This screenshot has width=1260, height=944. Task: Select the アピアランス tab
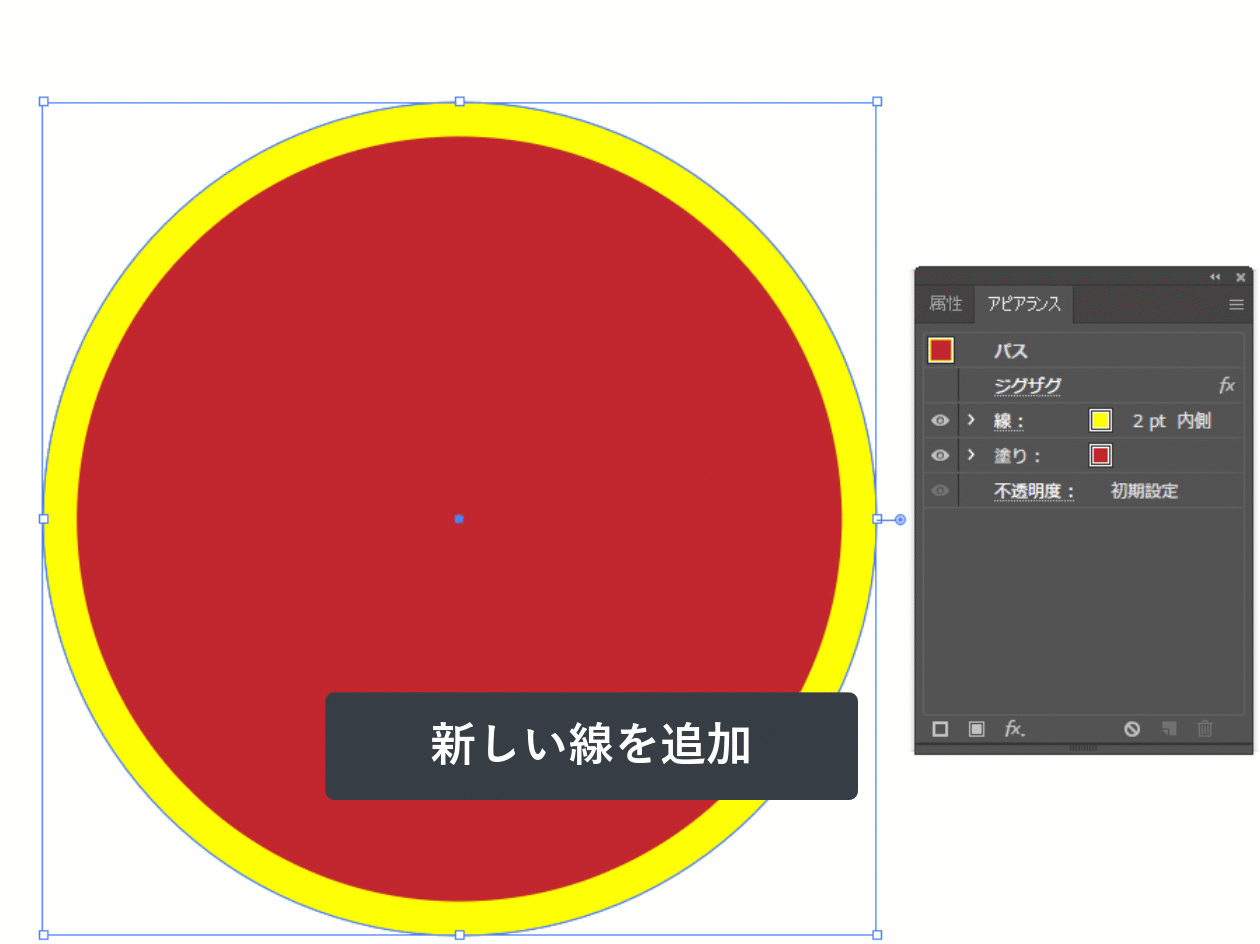tap(1022, 304)
